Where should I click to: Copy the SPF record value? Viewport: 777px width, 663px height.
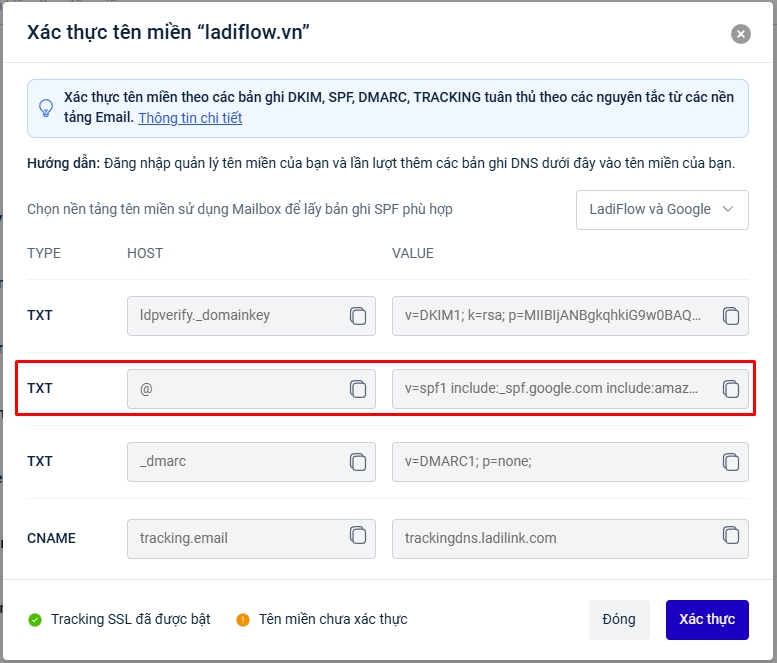tap(731, 389)
